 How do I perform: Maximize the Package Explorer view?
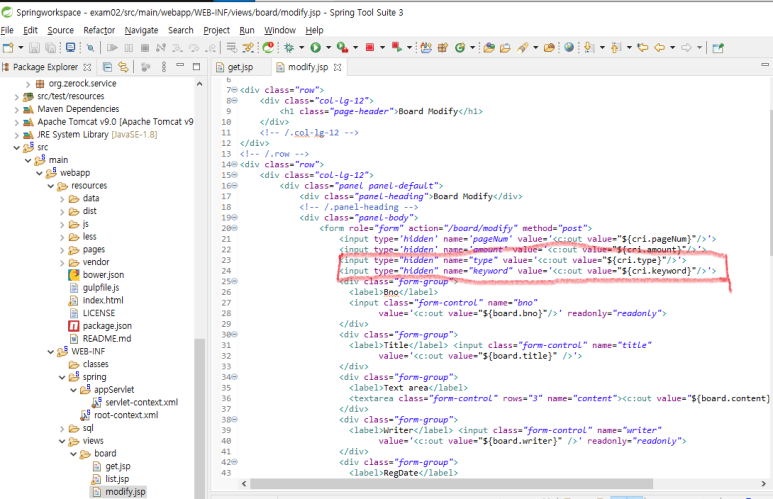pos(196,67)
